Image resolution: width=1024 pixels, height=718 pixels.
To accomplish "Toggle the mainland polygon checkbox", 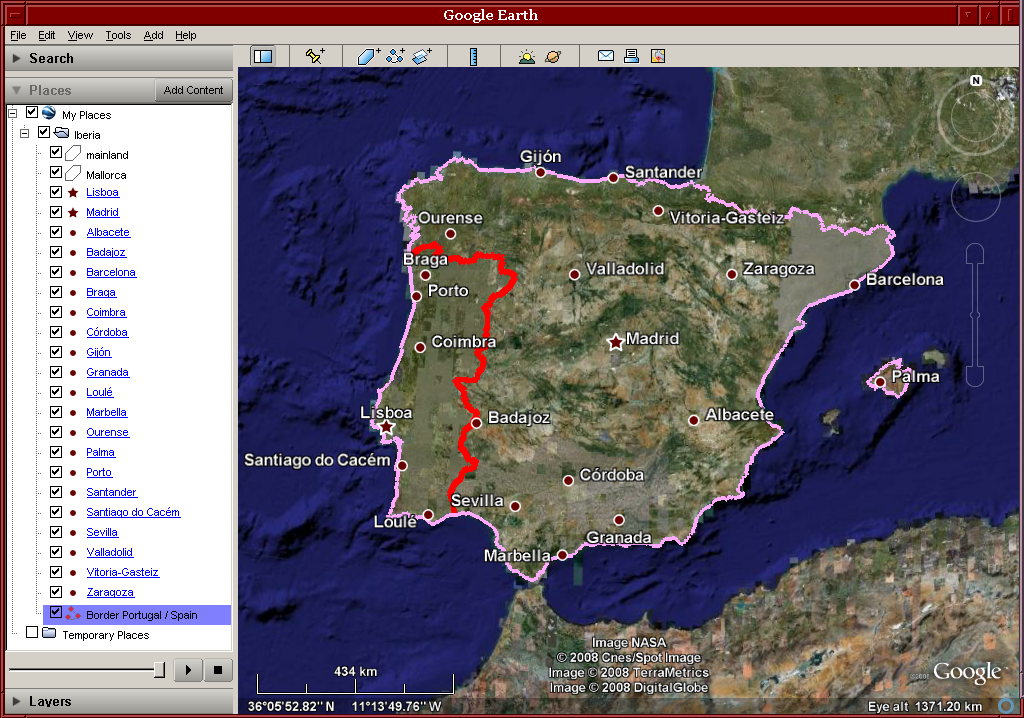I will pos(56,152).
